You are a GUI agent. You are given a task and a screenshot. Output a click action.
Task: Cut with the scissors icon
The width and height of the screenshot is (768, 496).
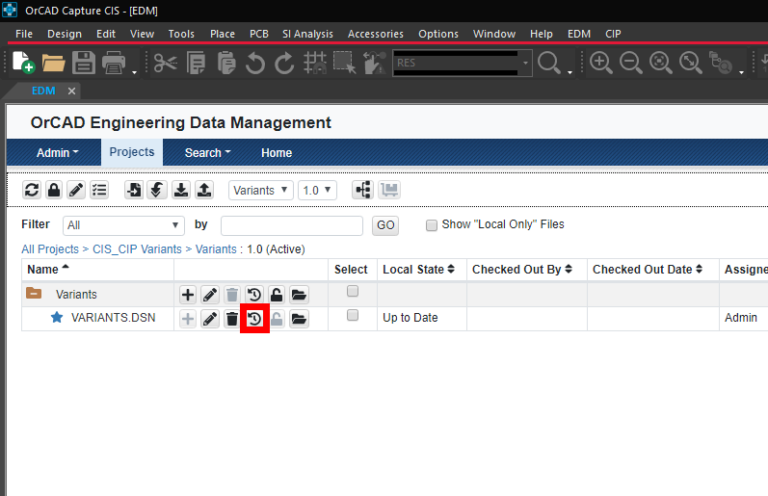pyautogui.click(x=165, y=63)
